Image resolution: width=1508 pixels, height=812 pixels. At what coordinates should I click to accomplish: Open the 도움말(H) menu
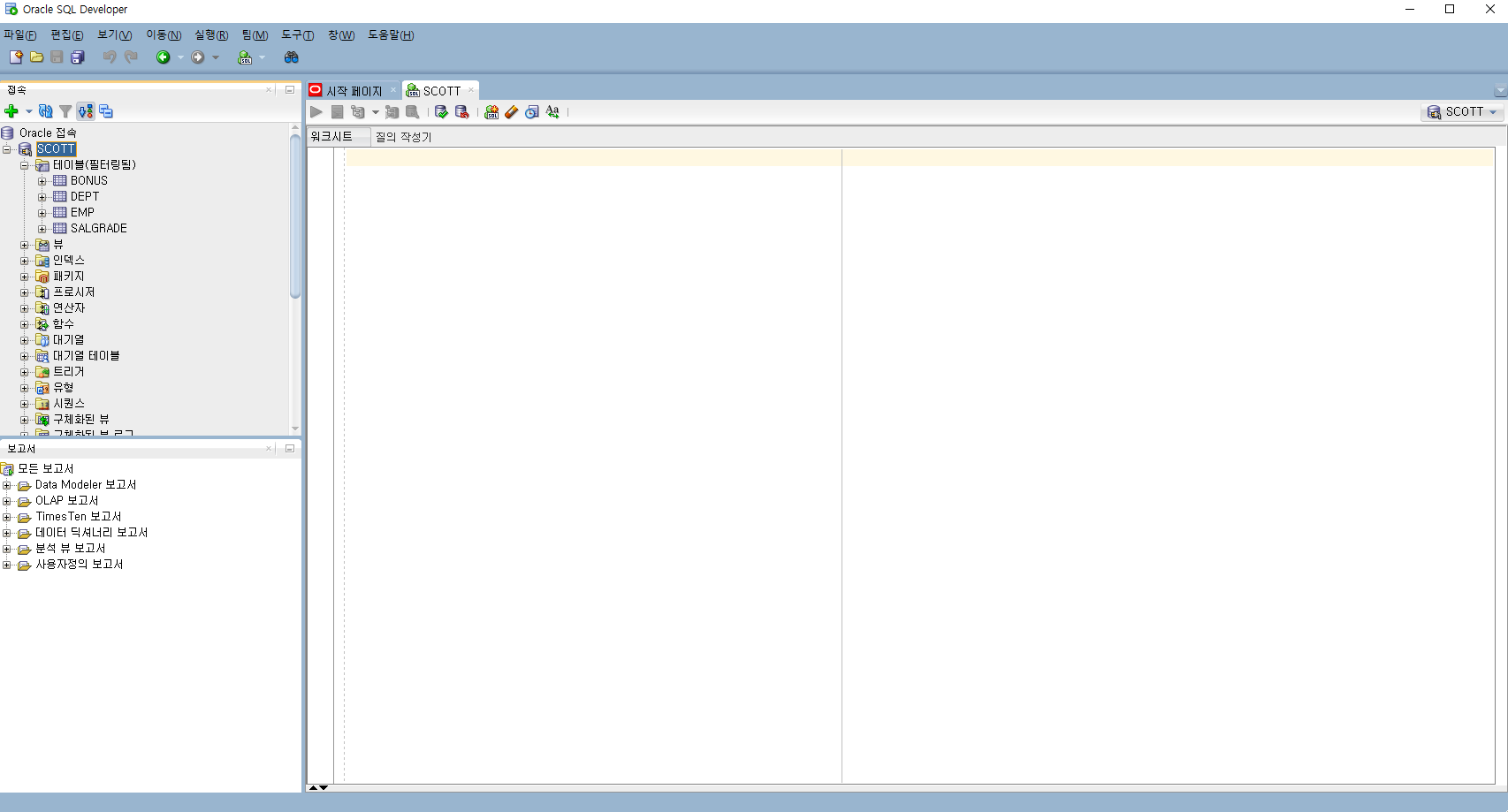tap(391, 35)
